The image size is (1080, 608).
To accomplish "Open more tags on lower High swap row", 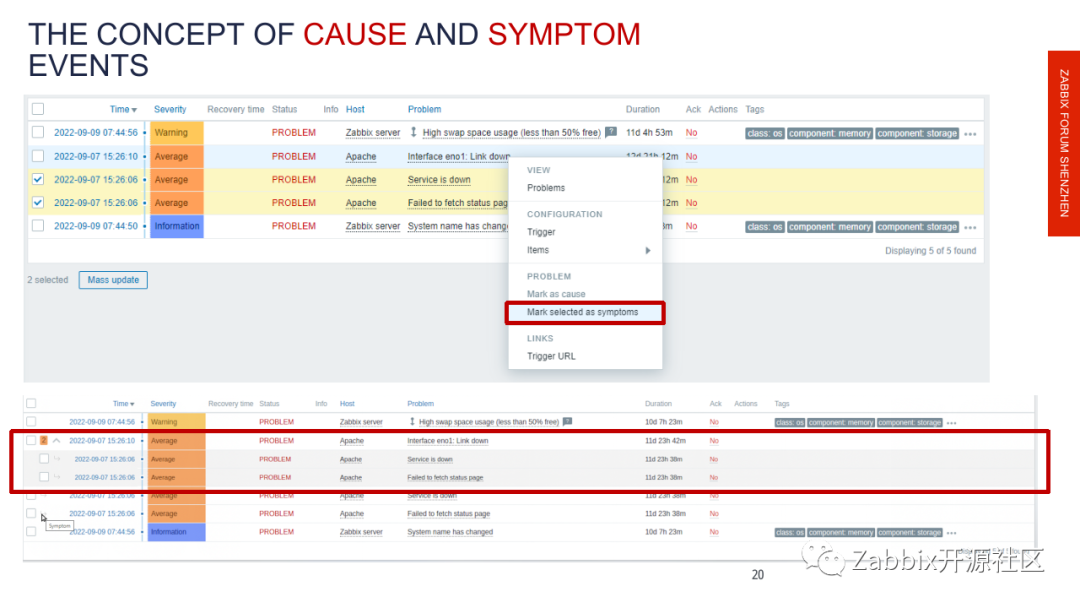I will click(x=951, y=423).
